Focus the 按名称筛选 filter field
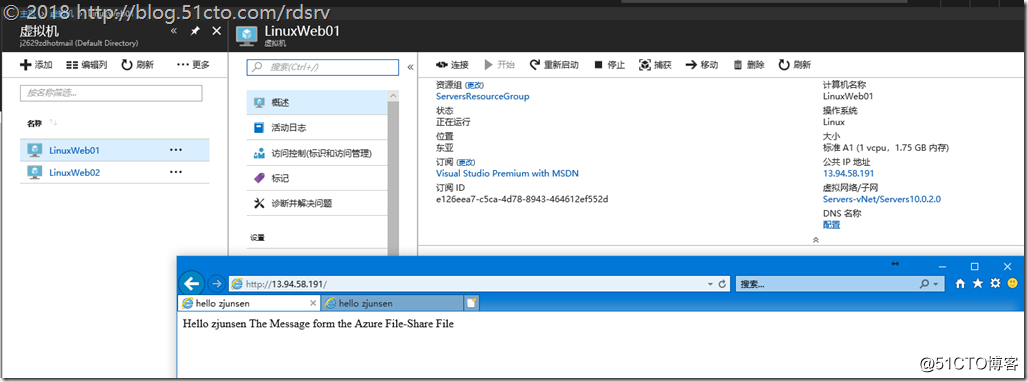Screen dimensions: 1028x382 111,93
